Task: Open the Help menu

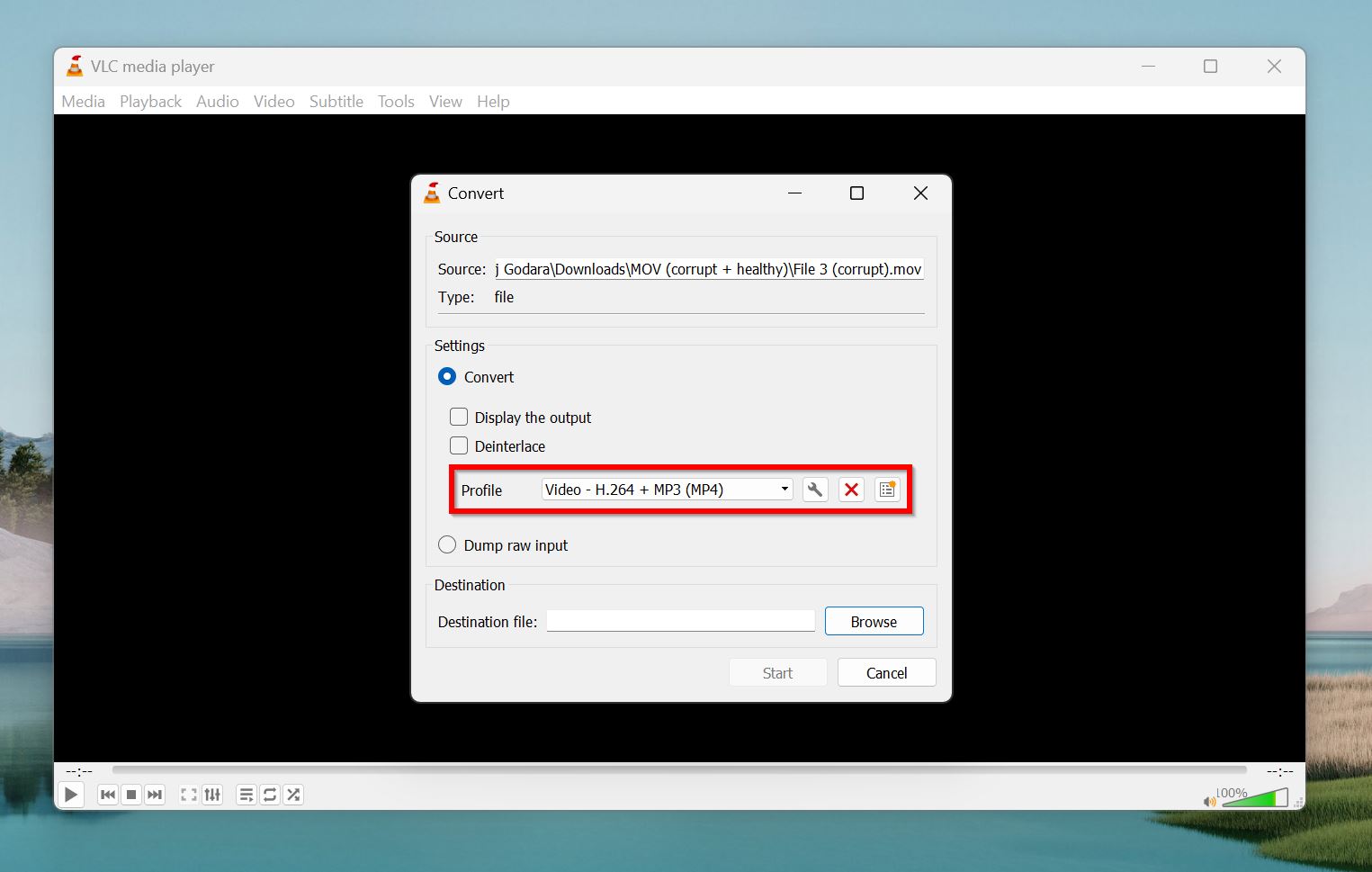Action: click(493, 102)
